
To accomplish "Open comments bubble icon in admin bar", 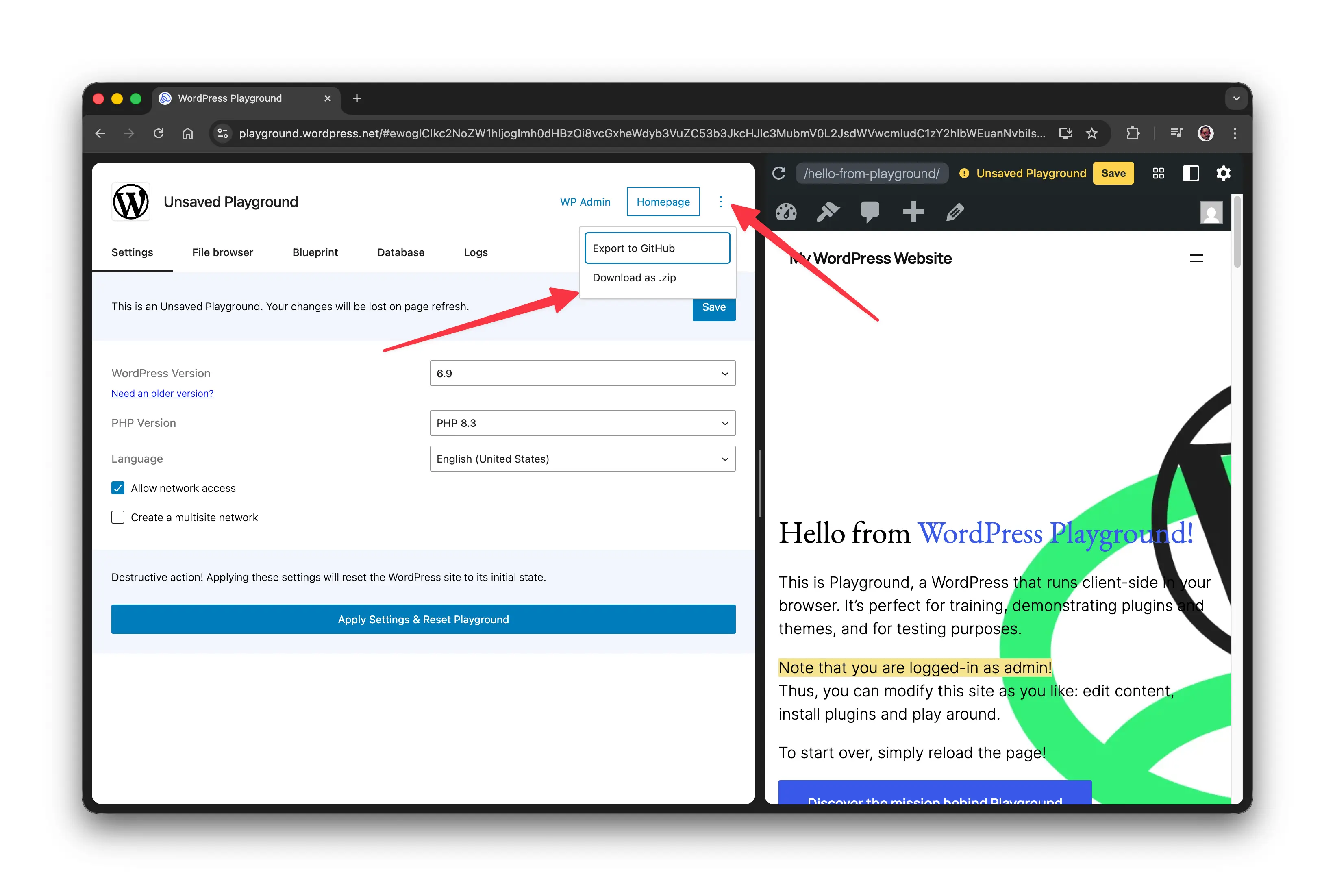I will (870, 212).
